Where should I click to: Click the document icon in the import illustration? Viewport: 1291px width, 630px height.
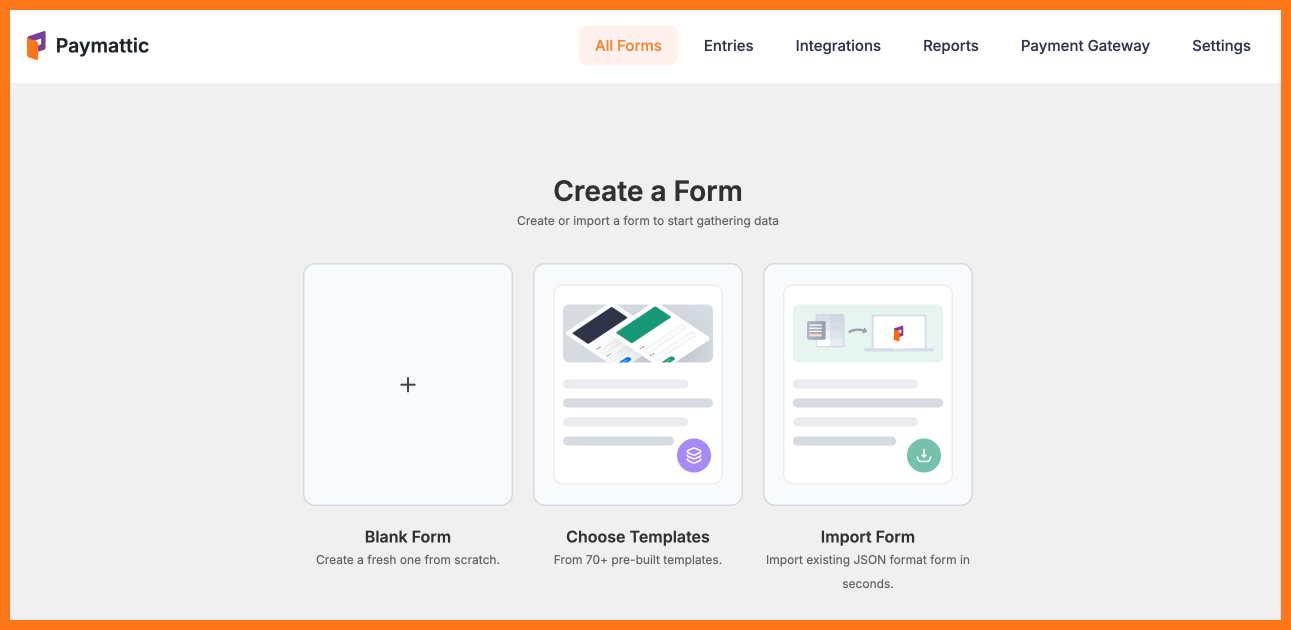pyautogui.click(x=816, y=330)
